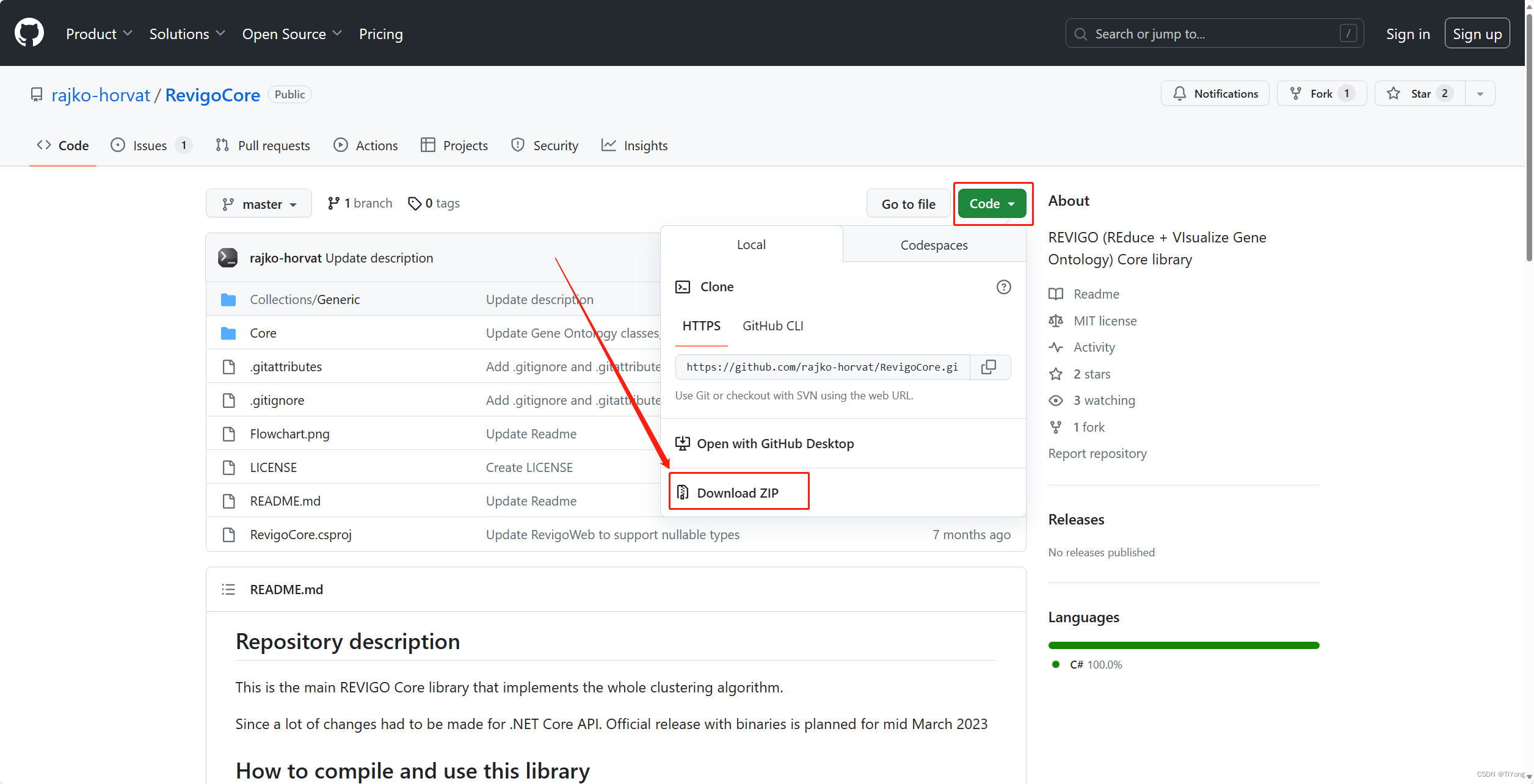
Task: Copy the HTTPS clone URL
Action: [989, 367]
